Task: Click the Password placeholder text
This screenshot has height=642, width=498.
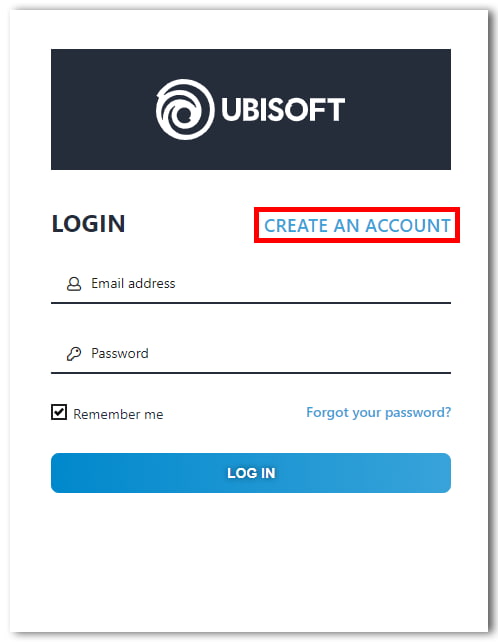Action: point(120,353)
